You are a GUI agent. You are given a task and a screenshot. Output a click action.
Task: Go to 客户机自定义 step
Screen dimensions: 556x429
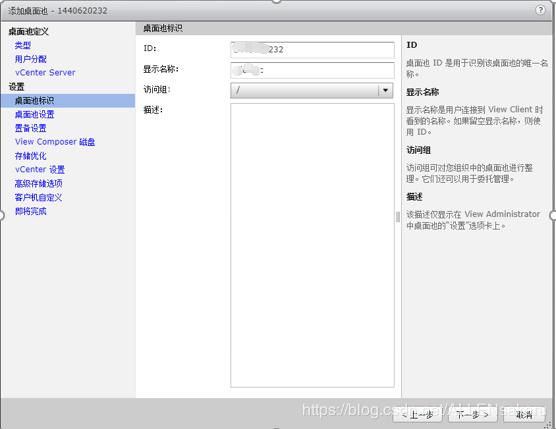[38, 197]
